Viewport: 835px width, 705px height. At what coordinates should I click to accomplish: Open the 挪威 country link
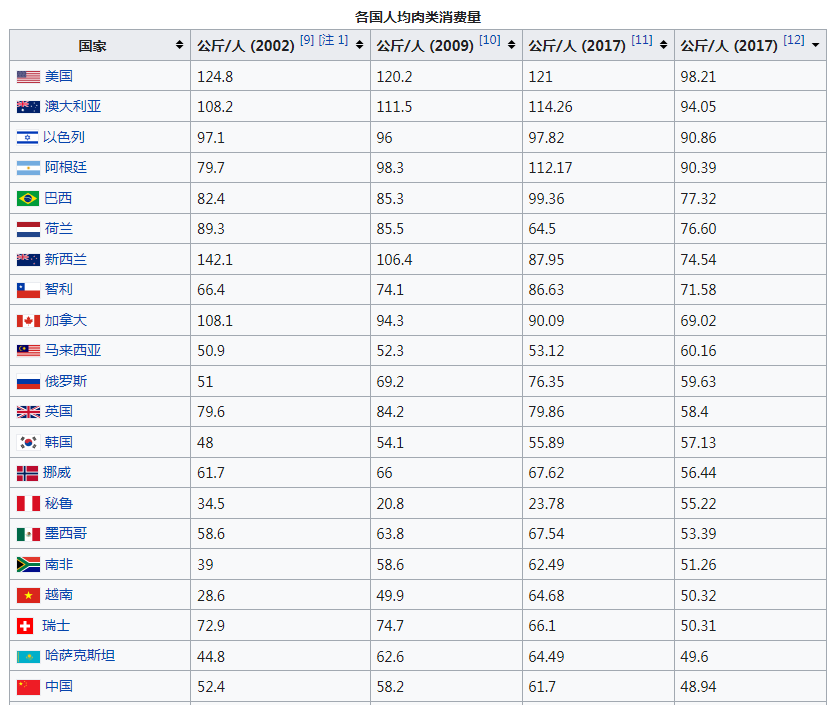point(57,472)
